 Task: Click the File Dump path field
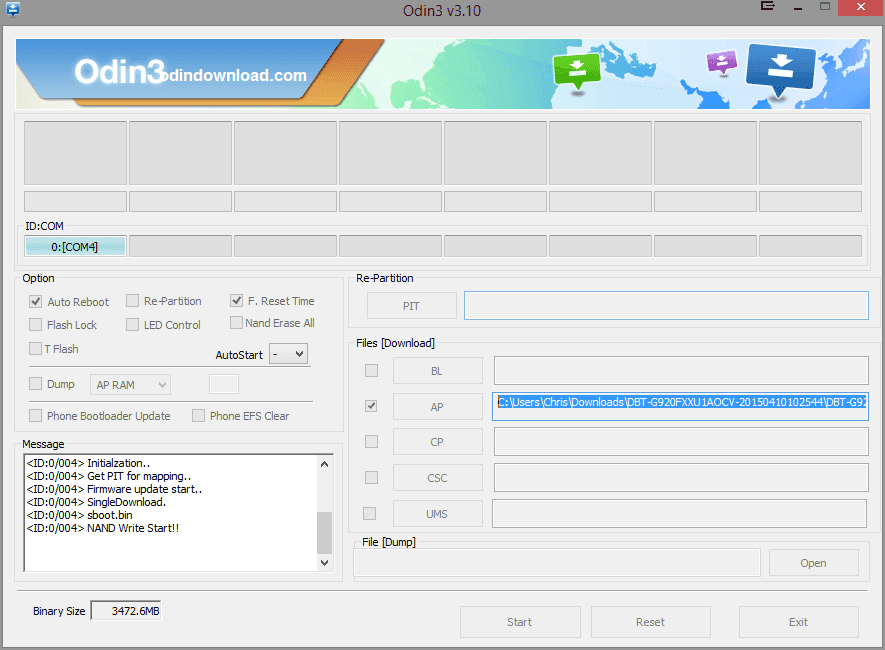(557, 563)
